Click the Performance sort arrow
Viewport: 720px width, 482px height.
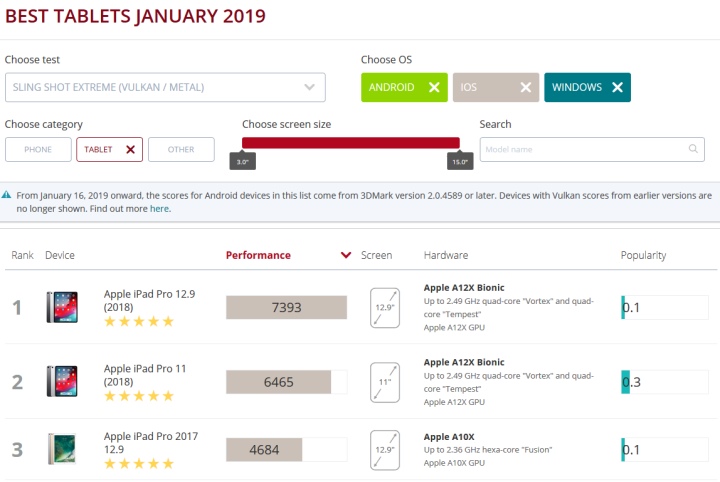point(346,255)
